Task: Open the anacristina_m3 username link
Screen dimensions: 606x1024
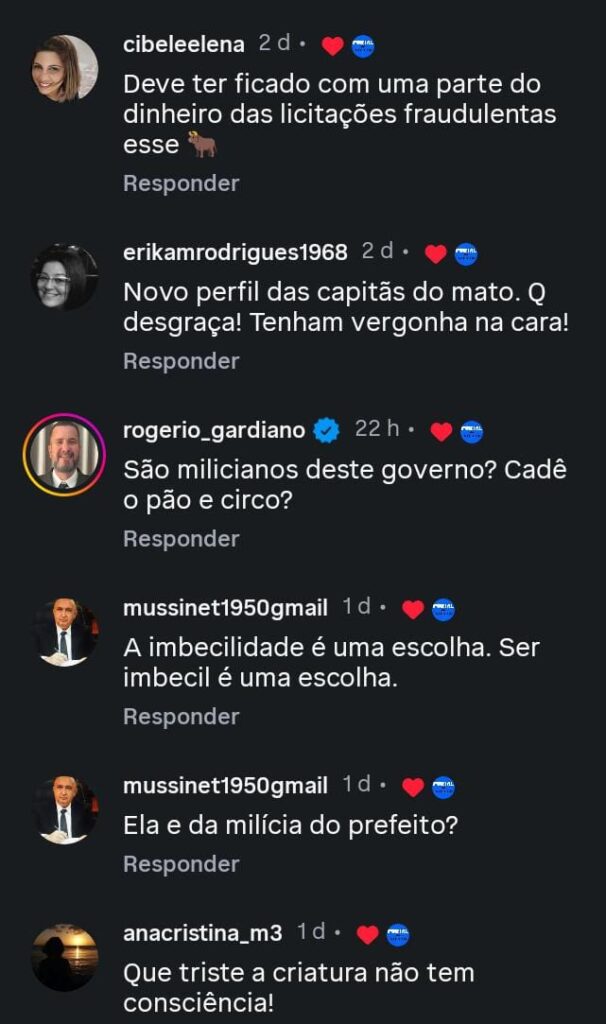Action: [204, 933]
